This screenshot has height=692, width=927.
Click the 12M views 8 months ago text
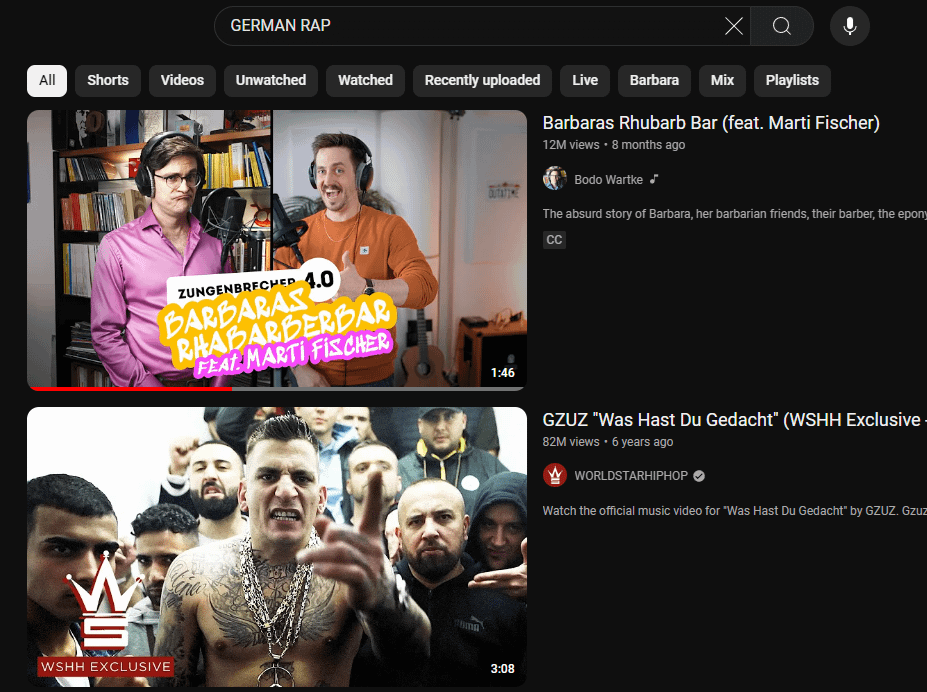(614, 145)
